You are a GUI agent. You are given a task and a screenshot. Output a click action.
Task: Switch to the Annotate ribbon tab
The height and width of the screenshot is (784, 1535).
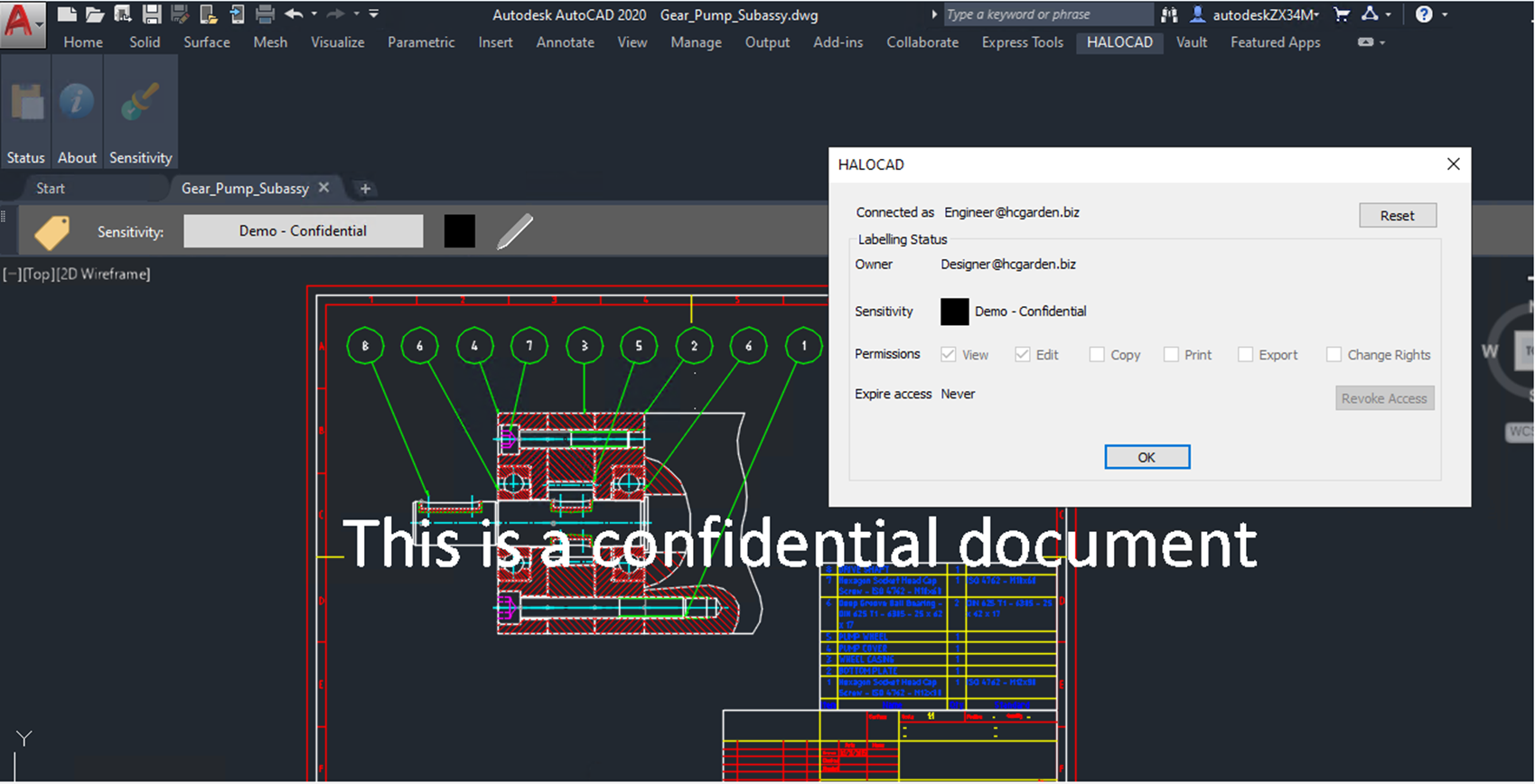[566, 42]
